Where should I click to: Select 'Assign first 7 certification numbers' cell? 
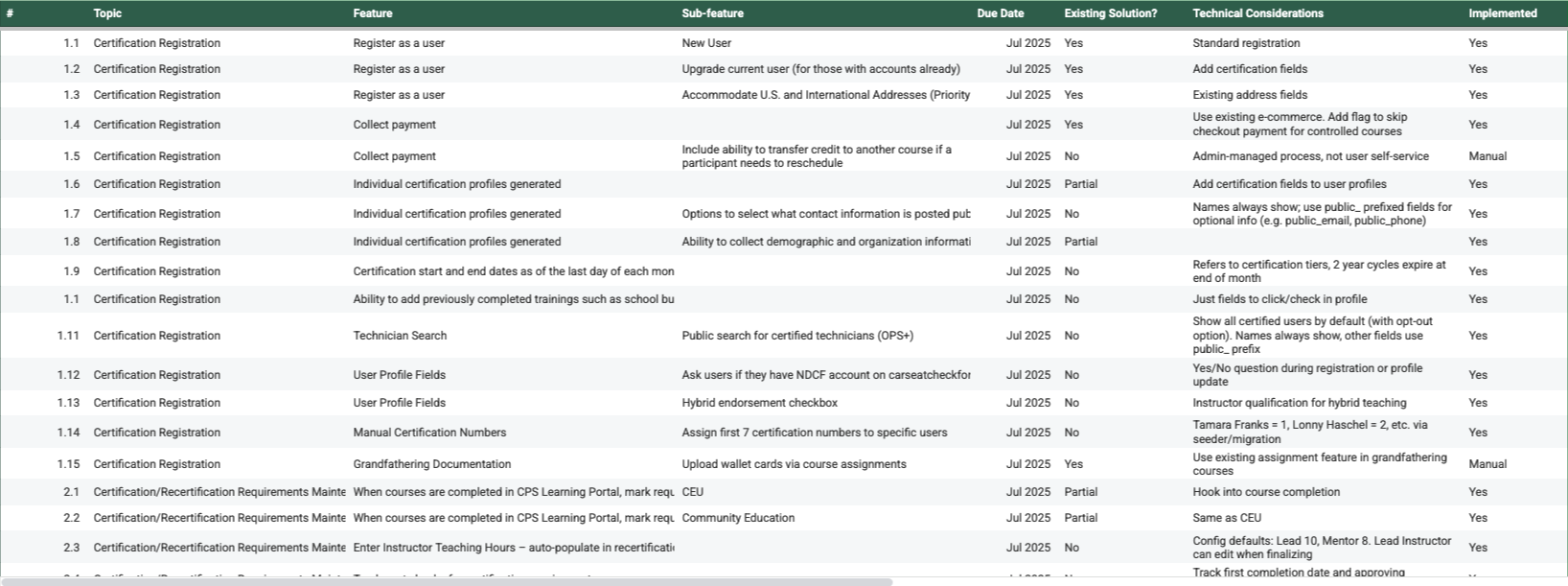[x=814, y=433]
